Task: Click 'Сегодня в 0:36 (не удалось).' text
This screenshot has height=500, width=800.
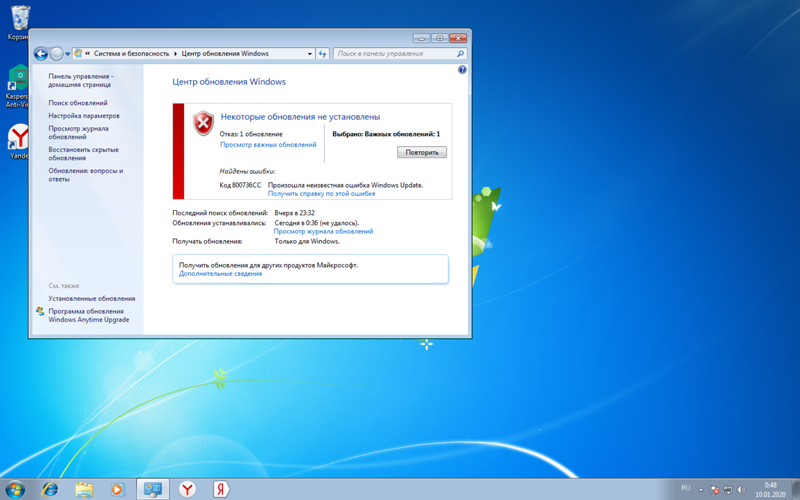Action: click(x=317, y=223)
